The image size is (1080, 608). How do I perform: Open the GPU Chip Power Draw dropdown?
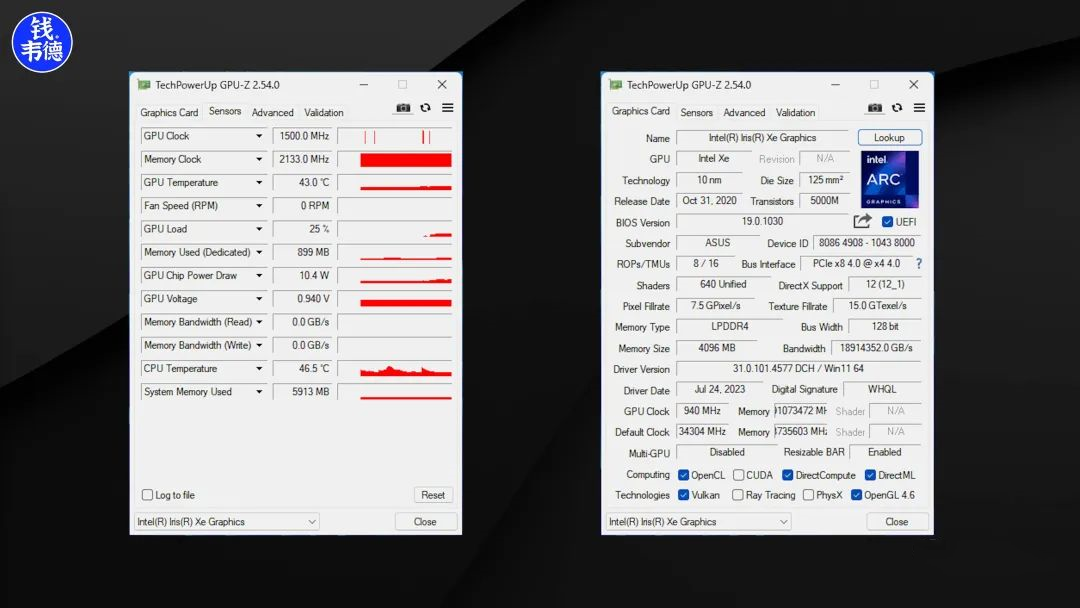click(x=259, y=275)
